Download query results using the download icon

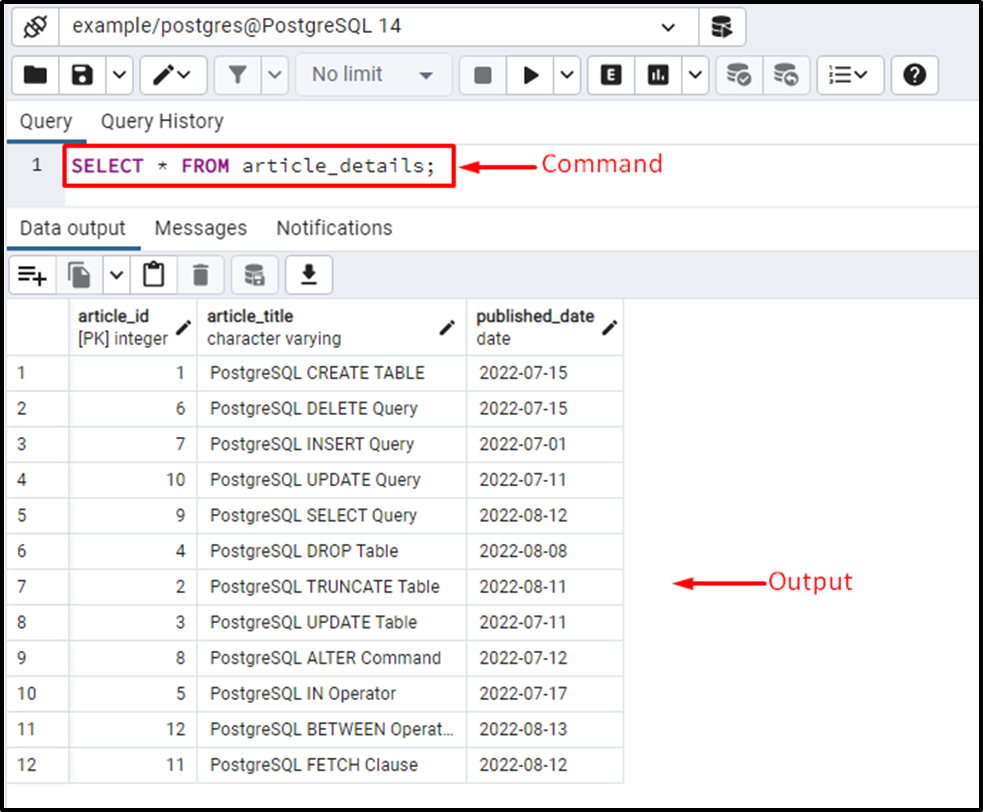coord(308,274)
